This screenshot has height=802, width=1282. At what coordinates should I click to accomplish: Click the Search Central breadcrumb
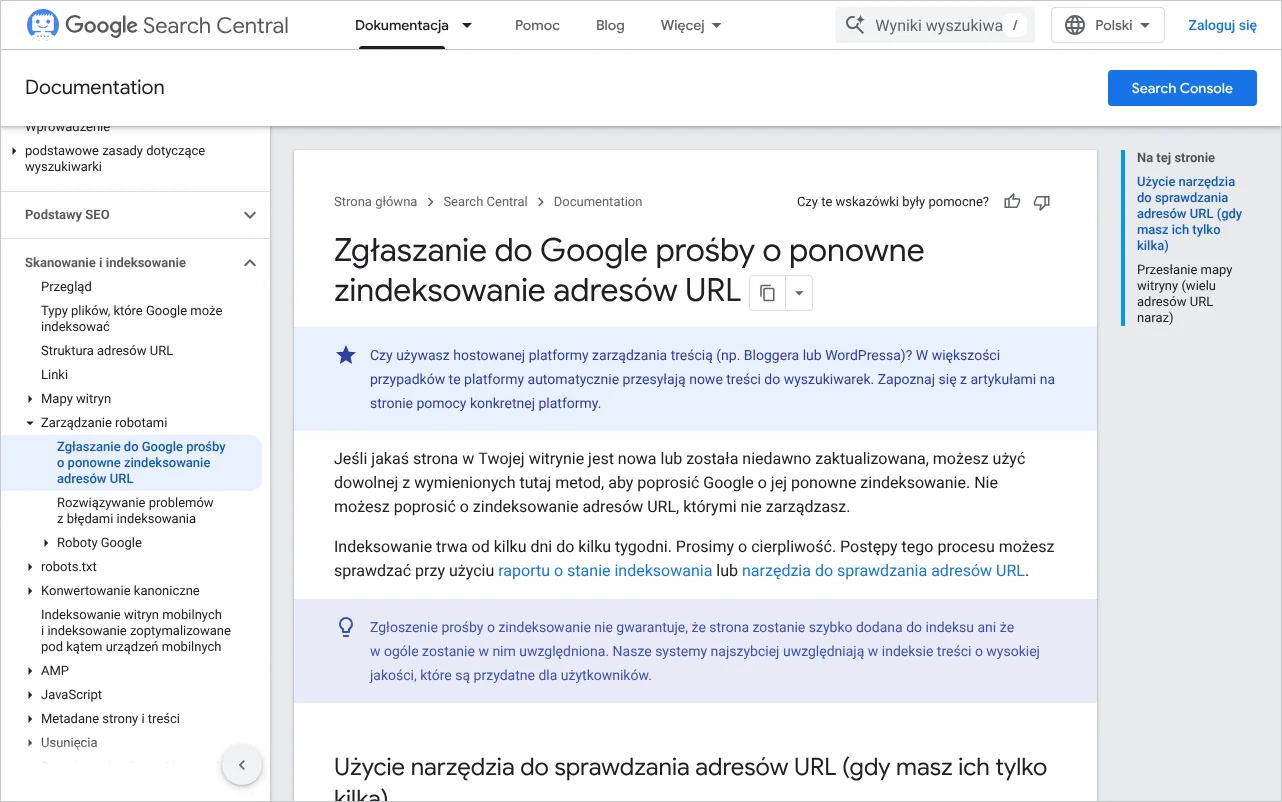[x=485, y=202]
